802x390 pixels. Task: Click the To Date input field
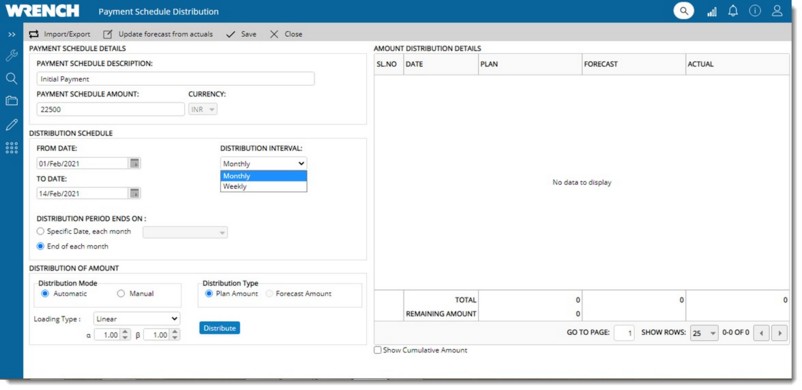point(82,193)
